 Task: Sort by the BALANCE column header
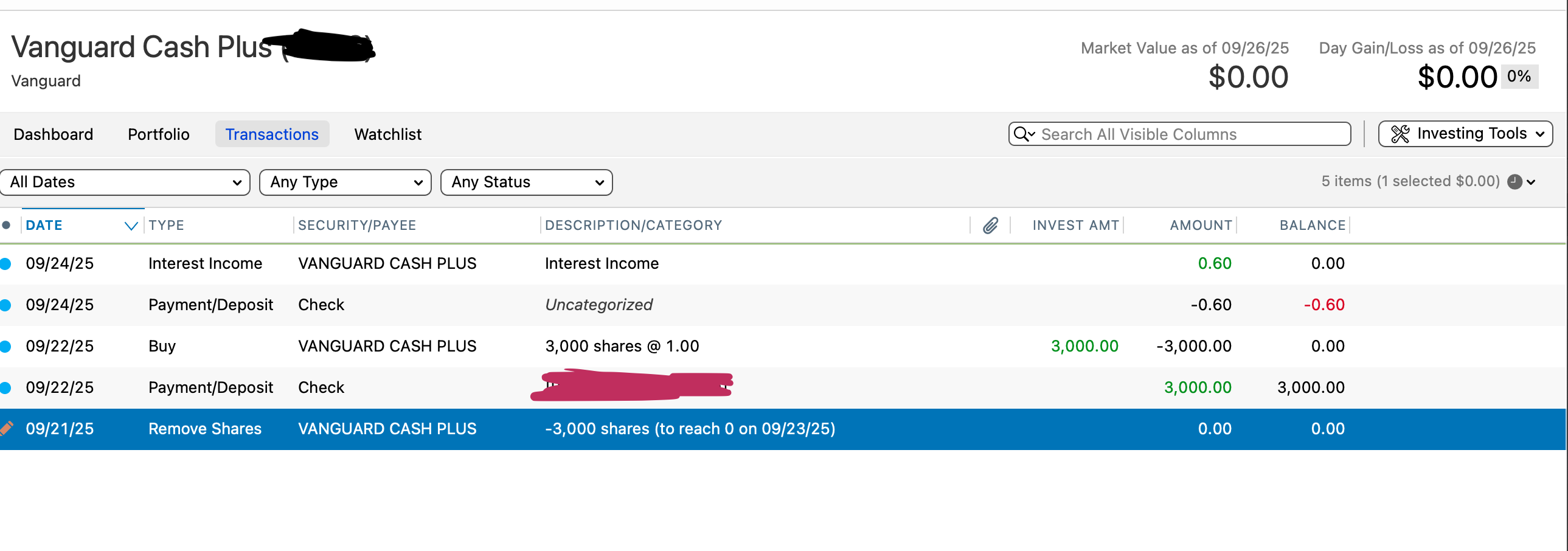pyautogui.click(x=1313, y=225)
